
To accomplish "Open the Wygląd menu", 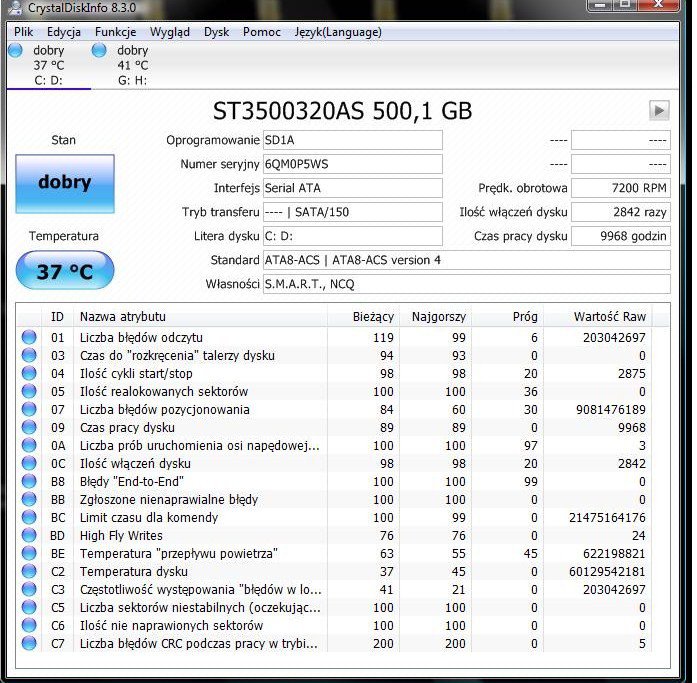I will point(170,32).
